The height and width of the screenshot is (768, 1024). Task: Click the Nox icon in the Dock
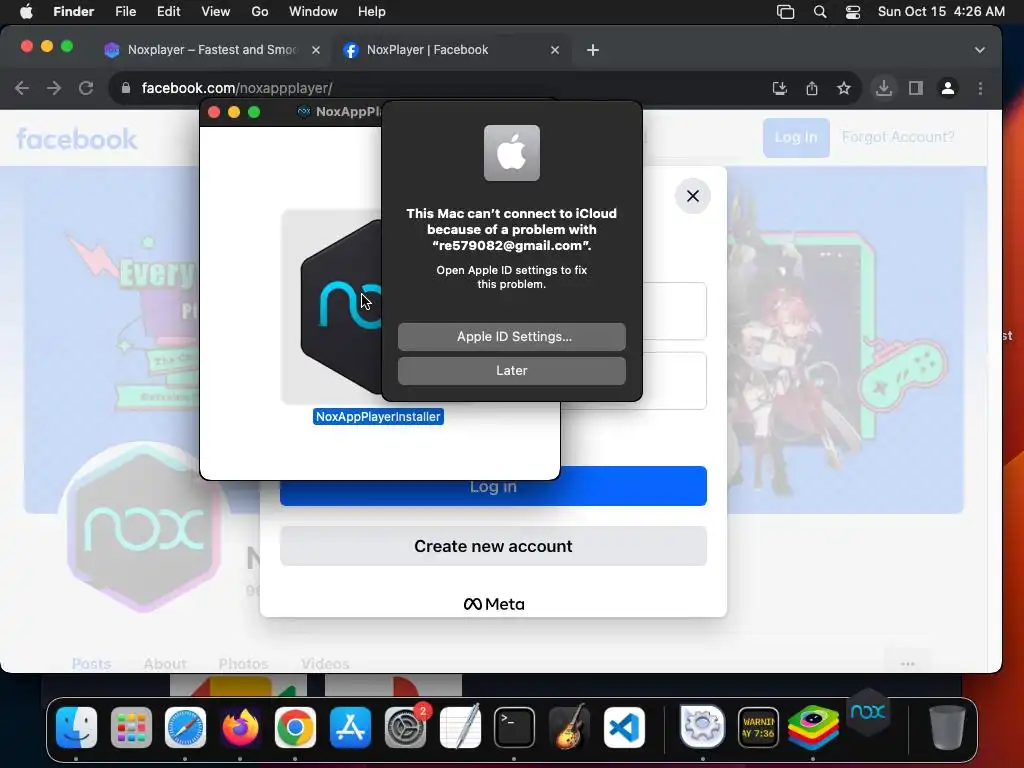click(868, 712)
